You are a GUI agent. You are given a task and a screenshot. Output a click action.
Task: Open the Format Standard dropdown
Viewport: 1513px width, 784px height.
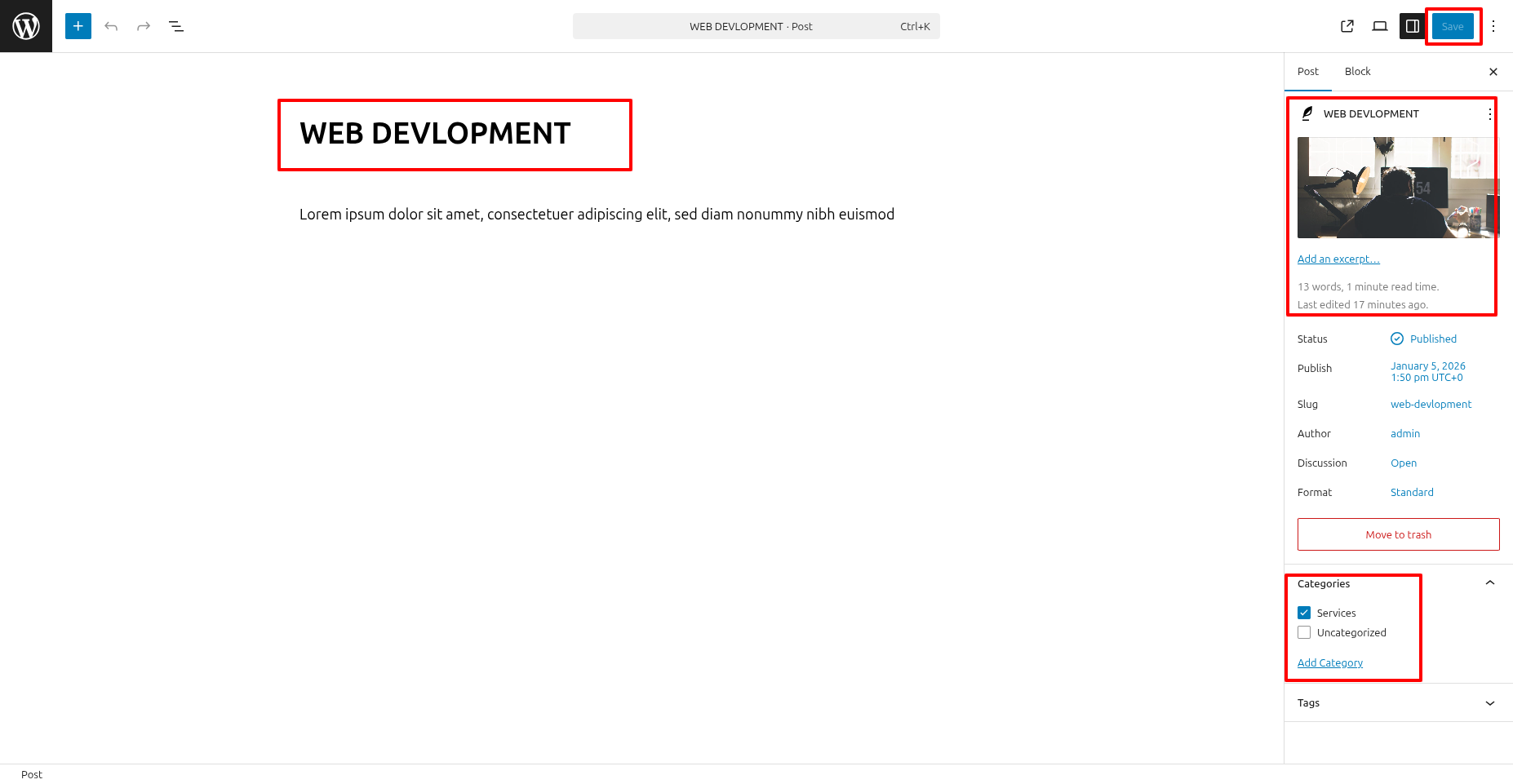coord(1412,492)
